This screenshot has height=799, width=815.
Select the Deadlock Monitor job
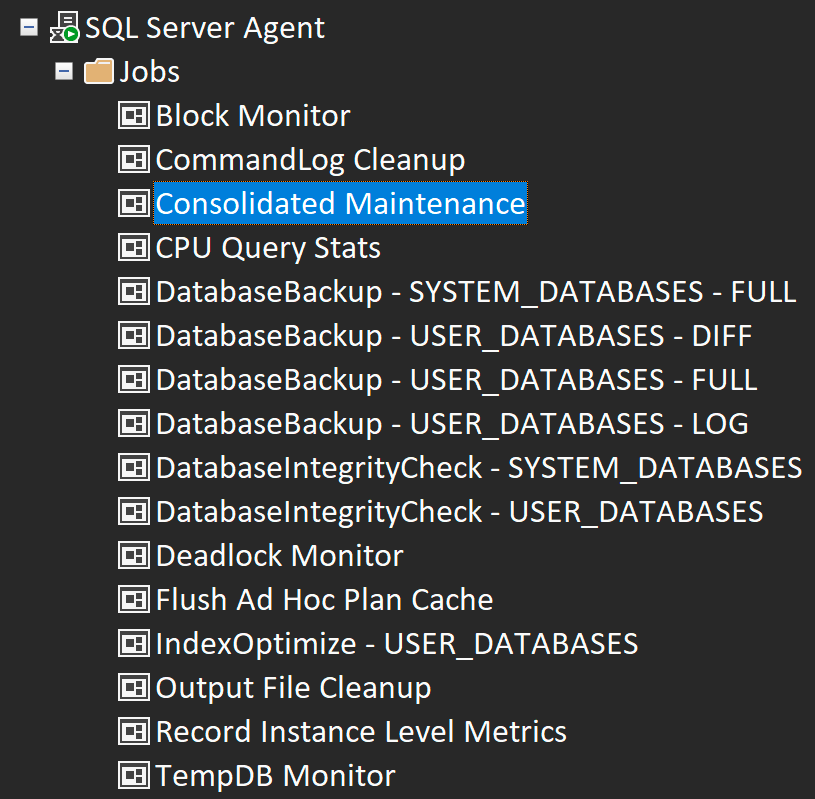[x=280, y=556]
